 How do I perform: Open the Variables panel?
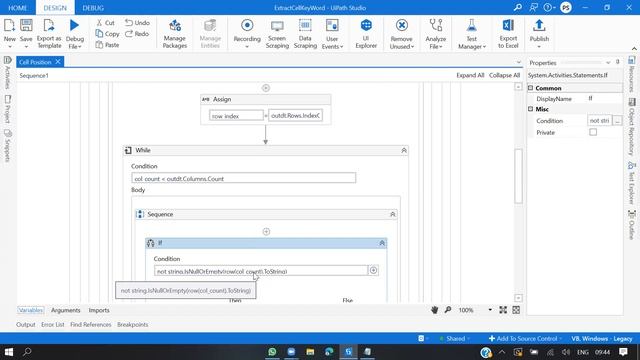(31, 310)
